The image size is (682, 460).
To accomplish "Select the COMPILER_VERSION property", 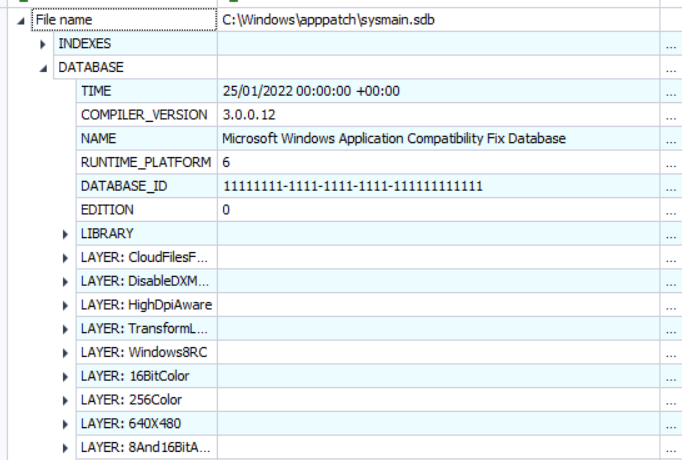I will [x=147, y=115].
